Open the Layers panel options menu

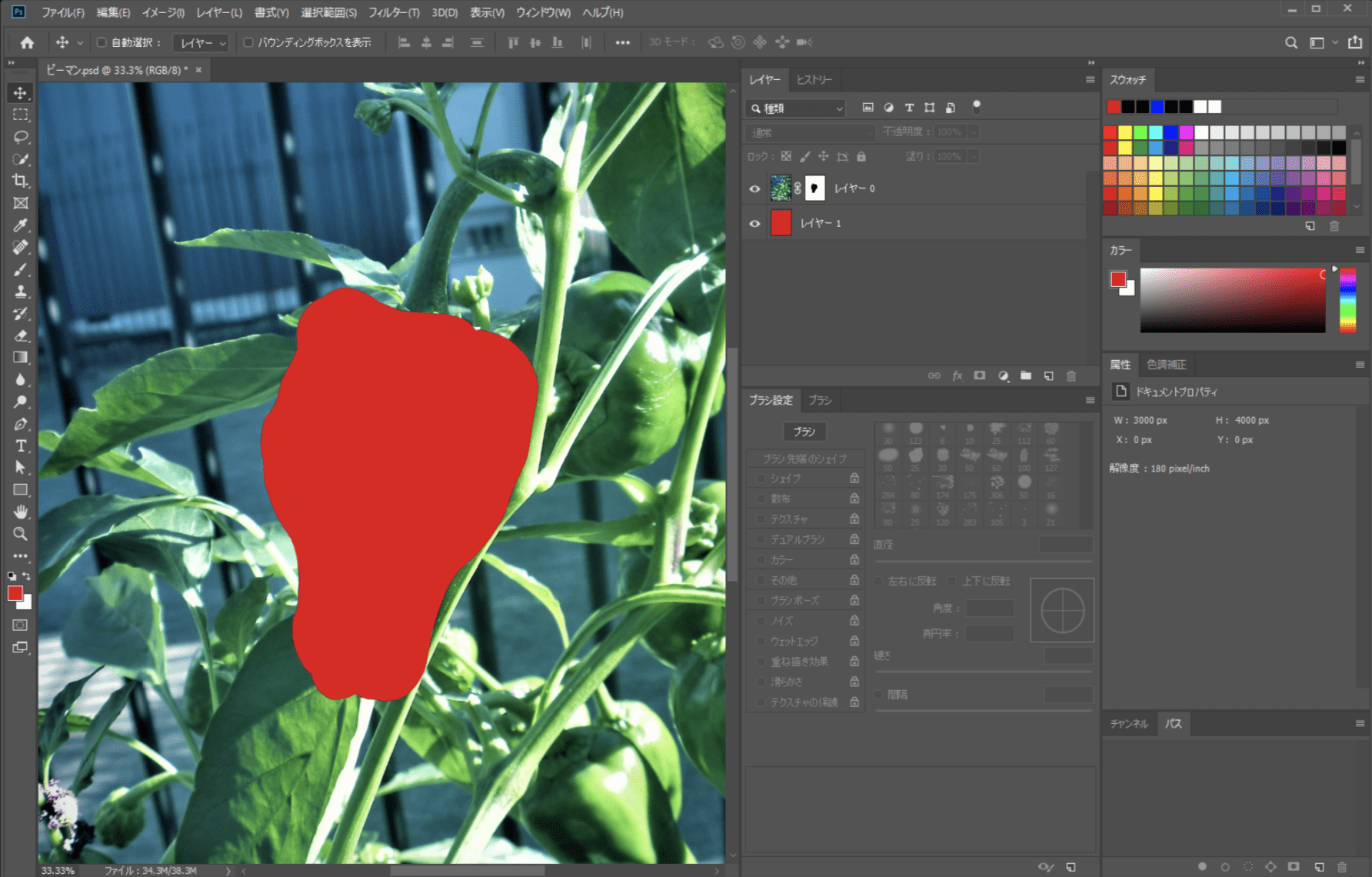click(1090, 80)
